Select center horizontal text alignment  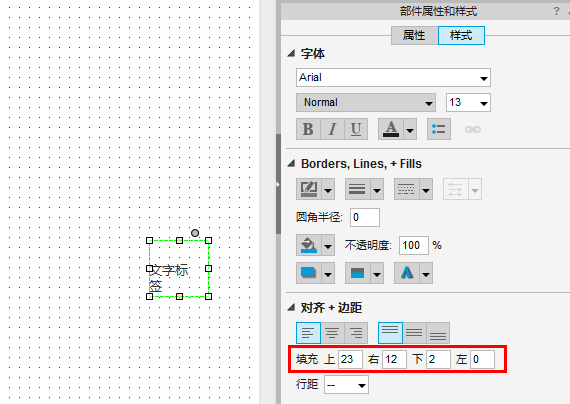pos(332,333)
